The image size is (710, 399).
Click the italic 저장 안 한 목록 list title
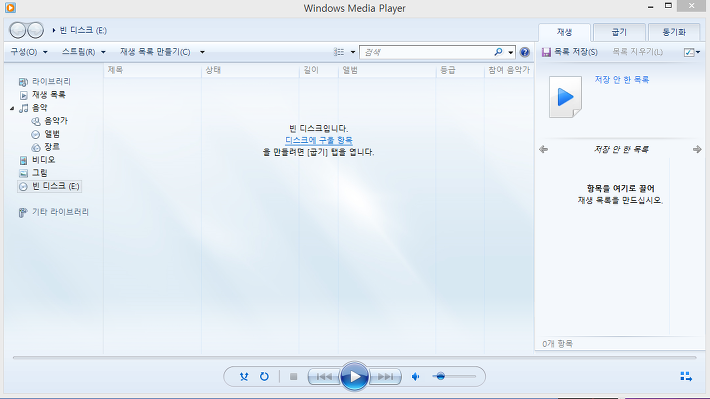621,149
